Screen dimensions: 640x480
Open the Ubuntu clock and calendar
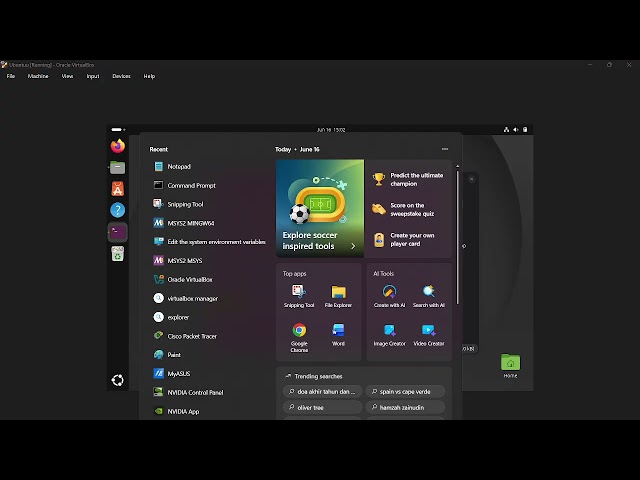click(331, 130)
